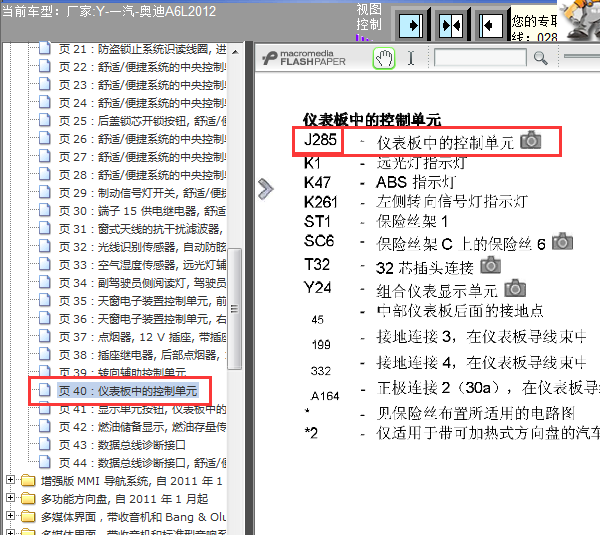Click the tree panel vertical scrollbar
This screenshot has width=600, height=535.
(236, 250)
